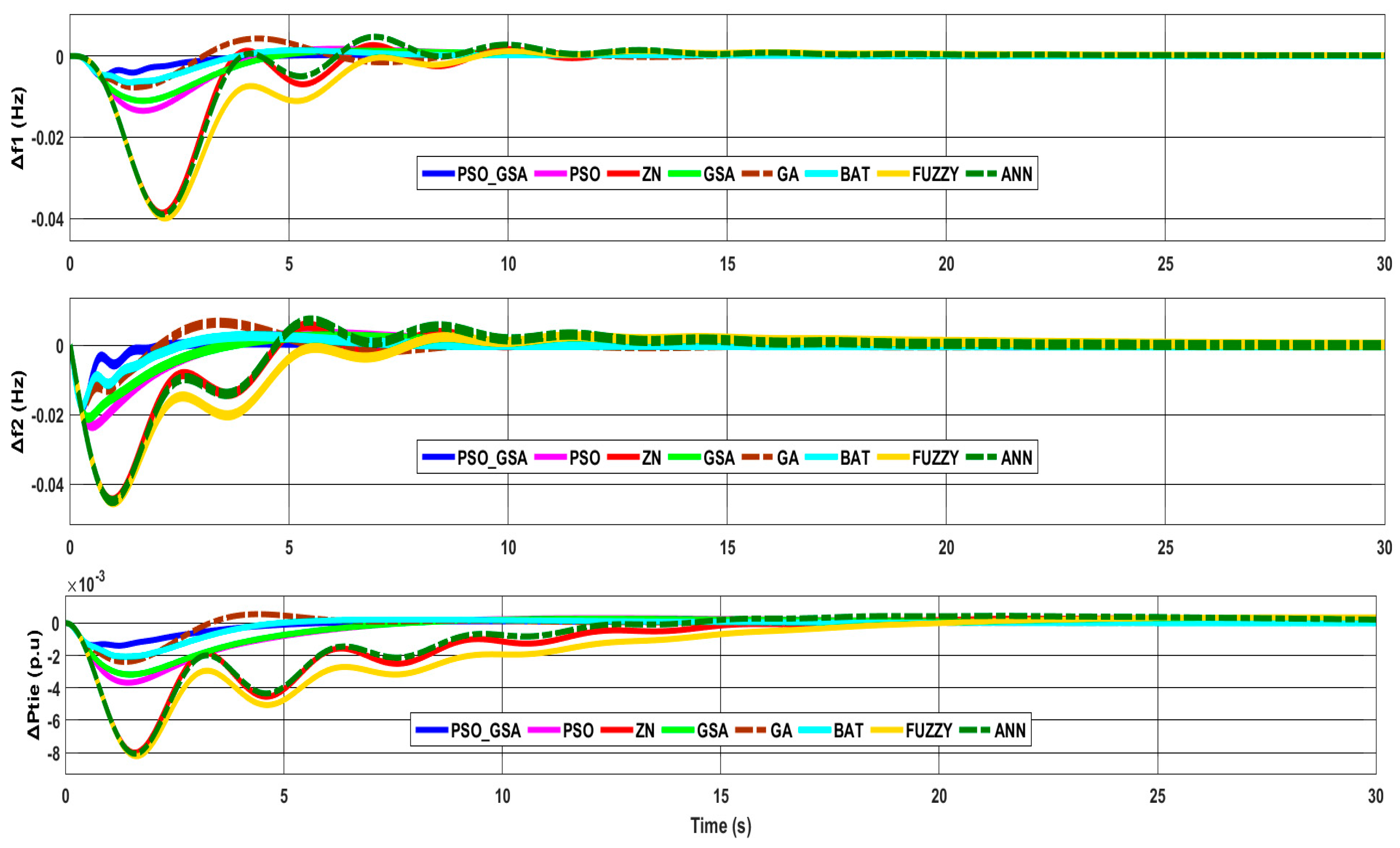Click x-axis tick 30 under the bottom plot
This screenshot has width=1400, height=848.
coord(1375,796)
